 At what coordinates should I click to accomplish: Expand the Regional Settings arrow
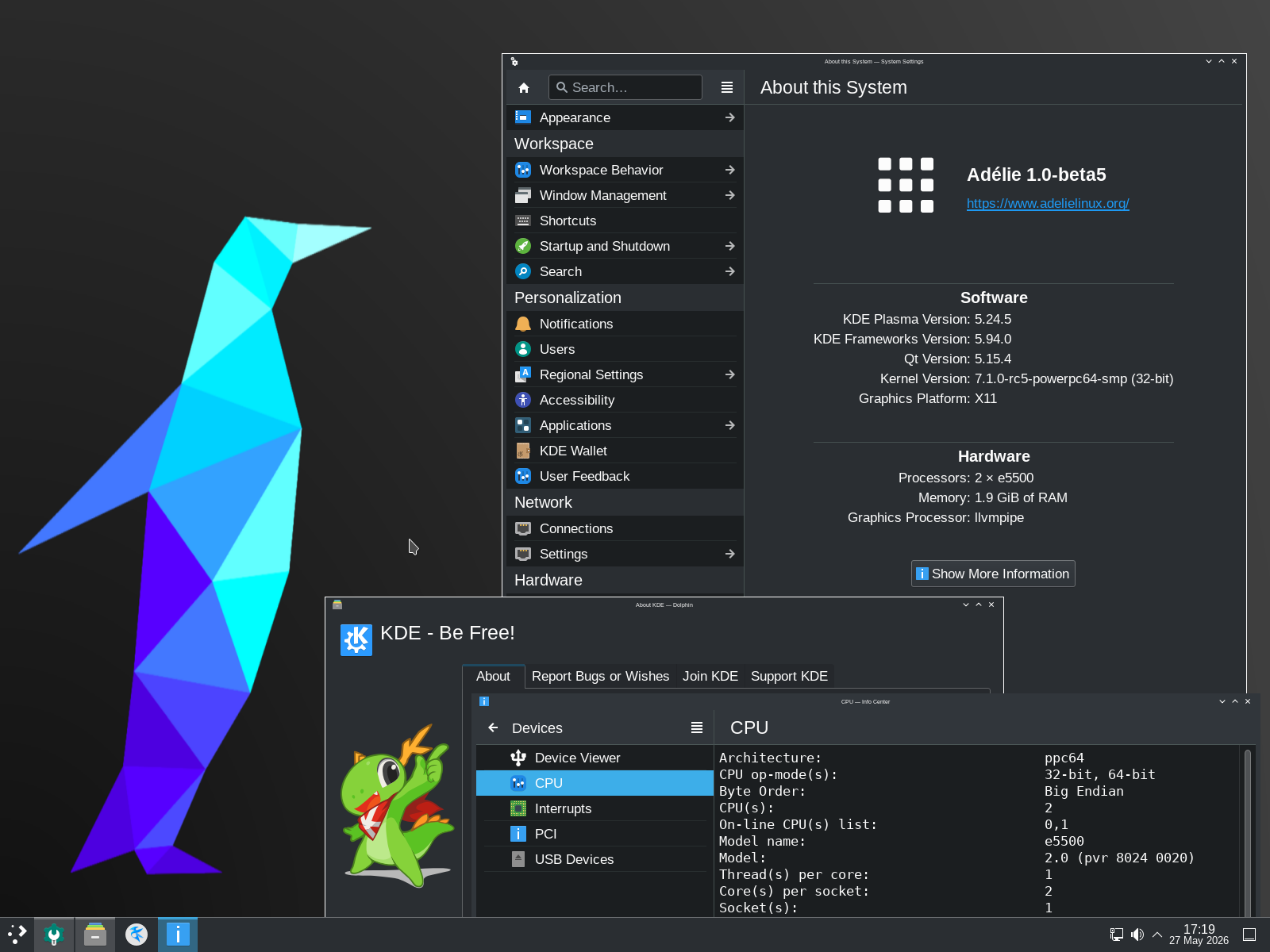point(730,374)
